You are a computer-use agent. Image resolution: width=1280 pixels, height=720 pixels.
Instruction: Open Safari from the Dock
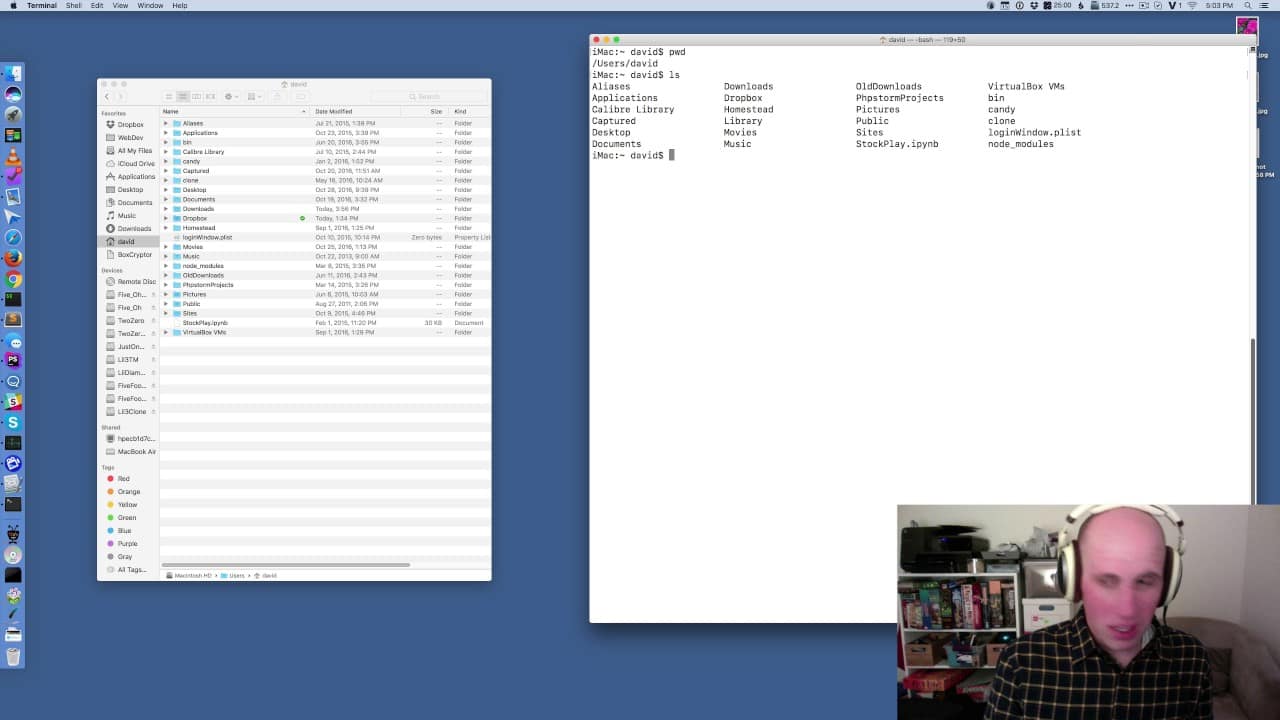[x=13, y=237]
